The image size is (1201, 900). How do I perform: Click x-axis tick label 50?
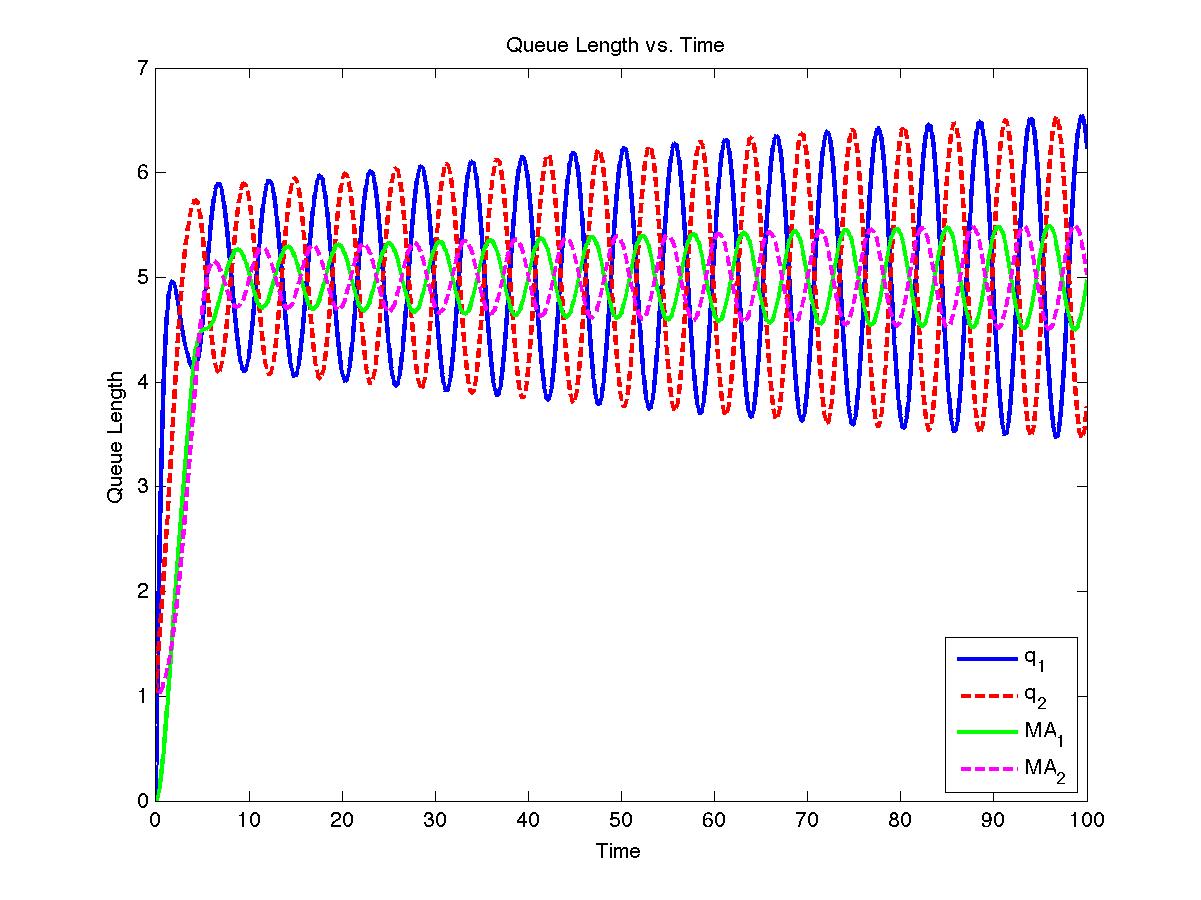(x=621, y=819)
